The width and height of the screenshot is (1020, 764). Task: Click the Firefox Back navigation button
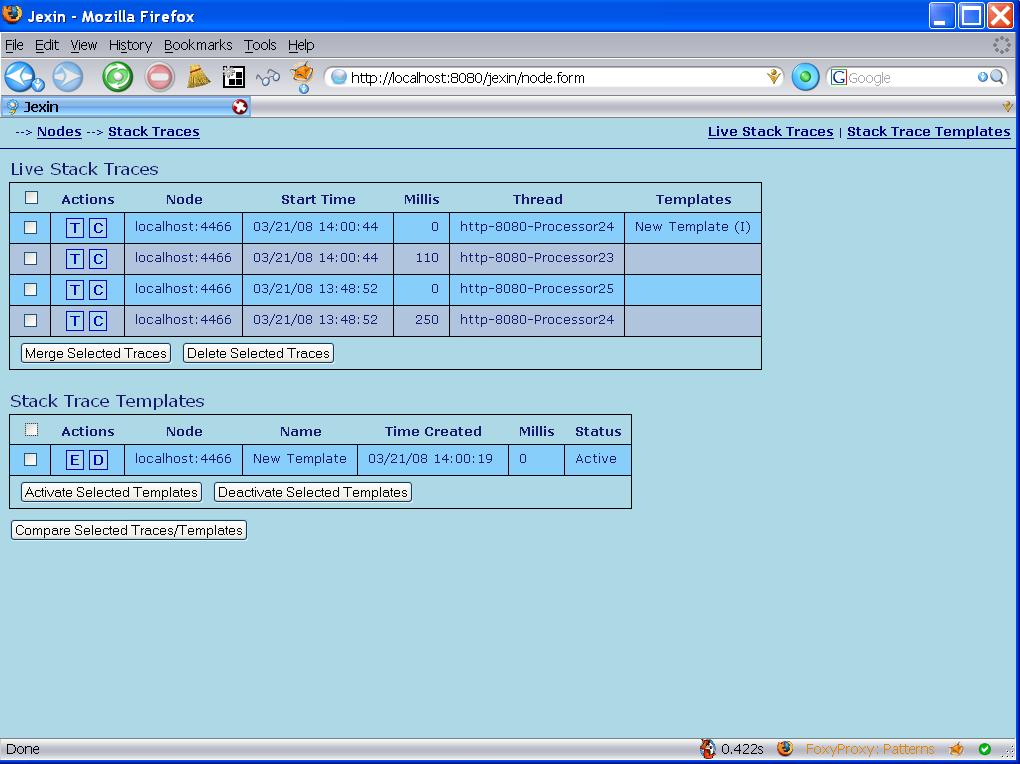click(x=18, y=76)
